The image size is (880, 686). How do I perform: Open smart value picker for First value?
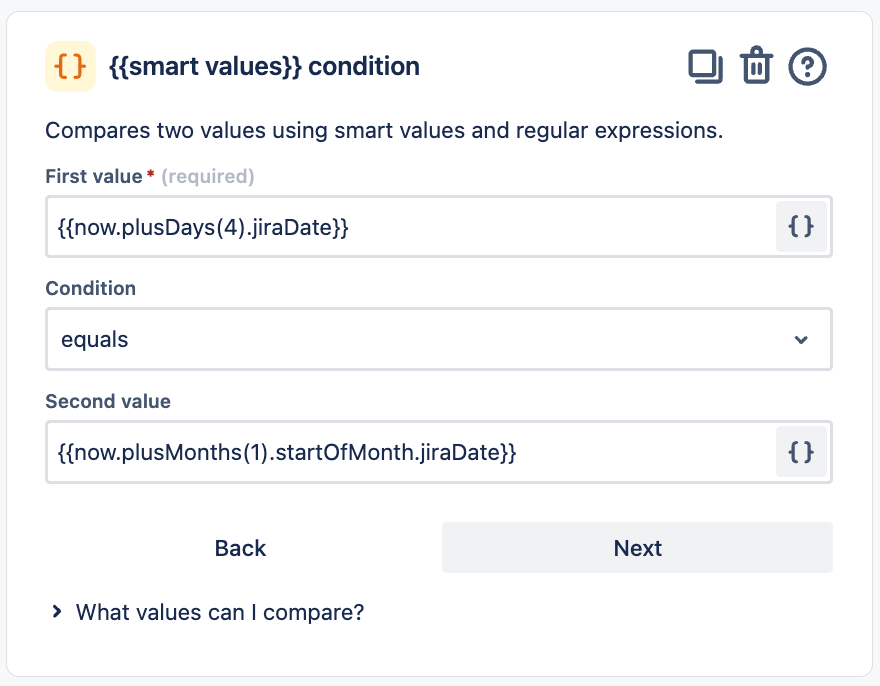coord(801,227)
